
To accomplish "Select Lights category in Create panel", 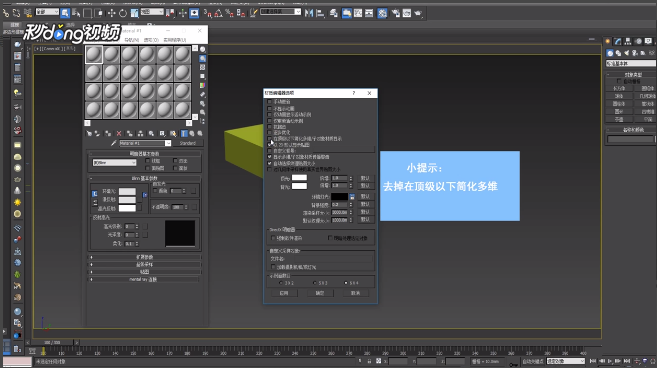I will [x=627, y=53].
